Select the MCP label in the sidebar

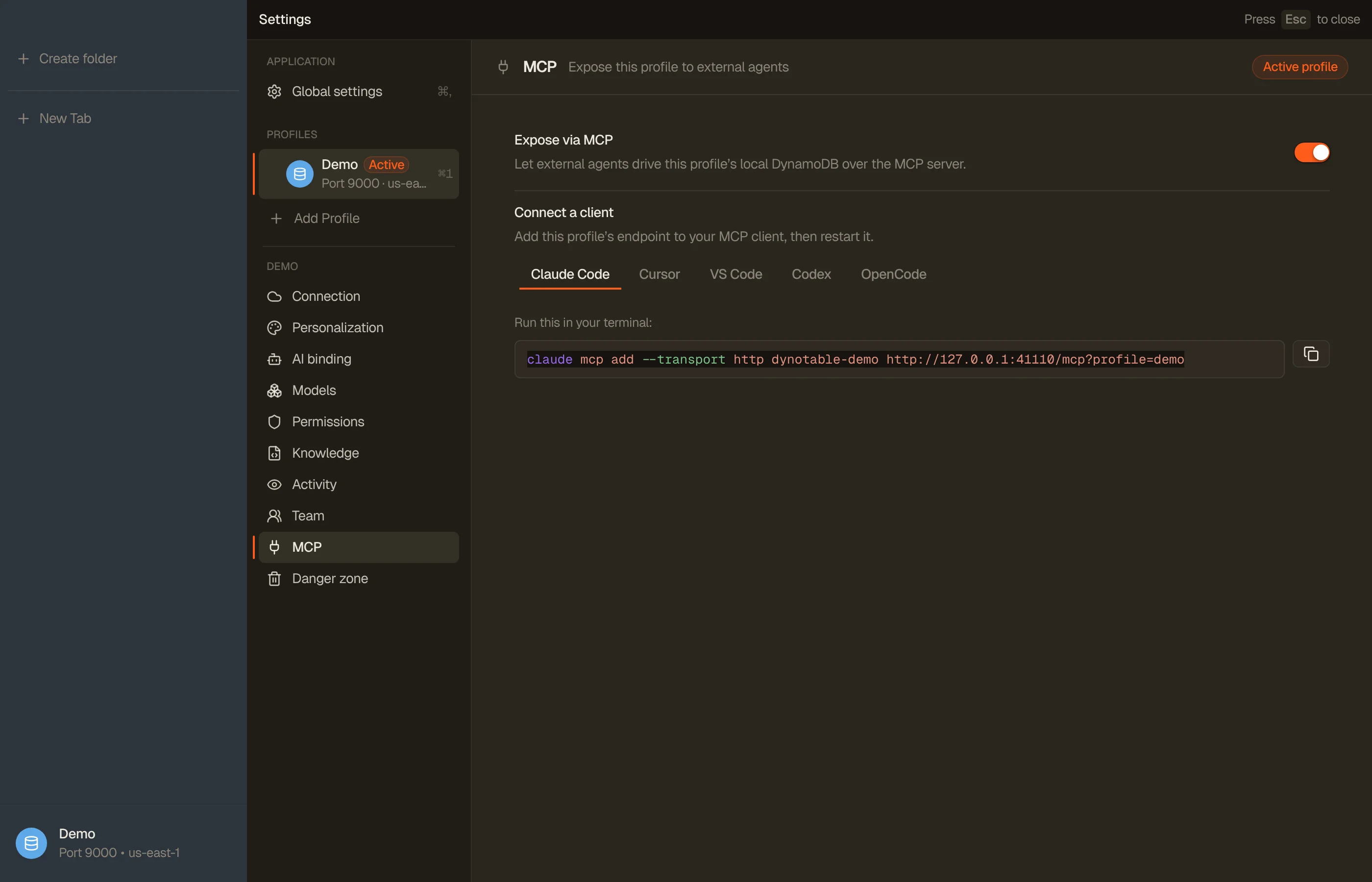(x=306, y=547)
